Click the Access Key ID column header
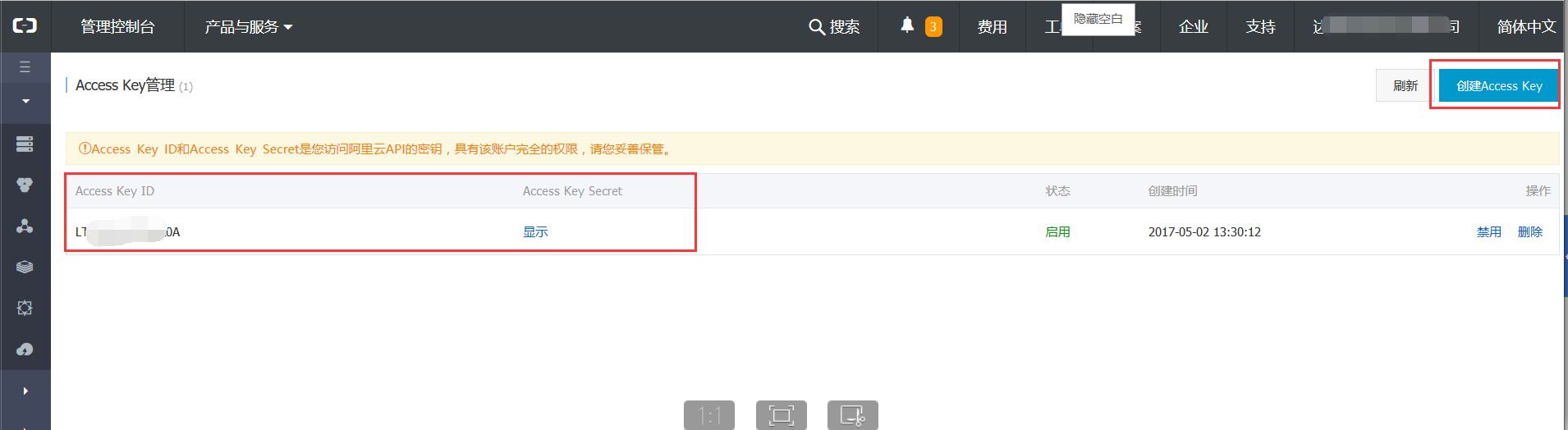1568x430 pixels. point(115,191)
